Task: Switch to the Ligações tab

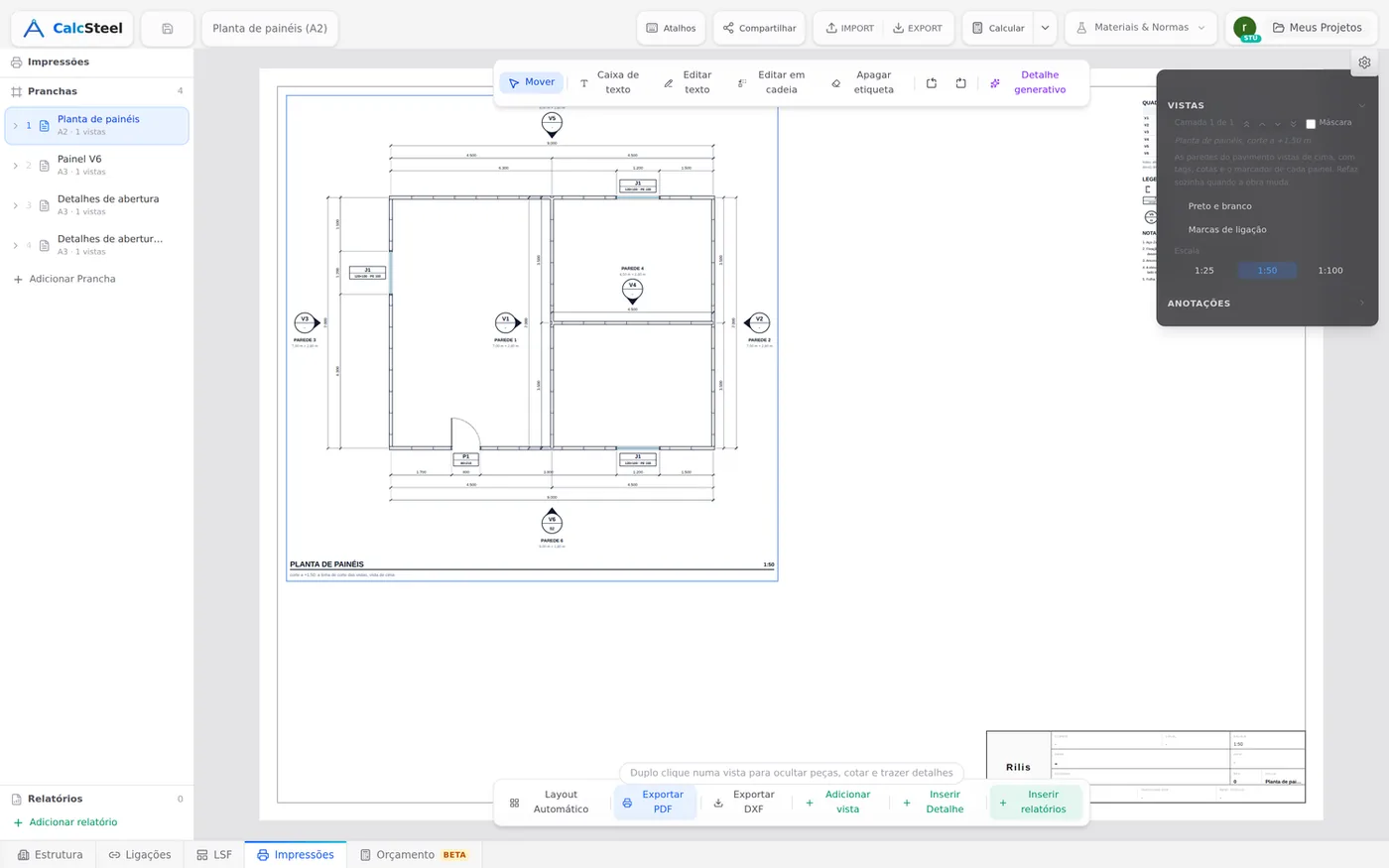Action: [x=140, y=855]
